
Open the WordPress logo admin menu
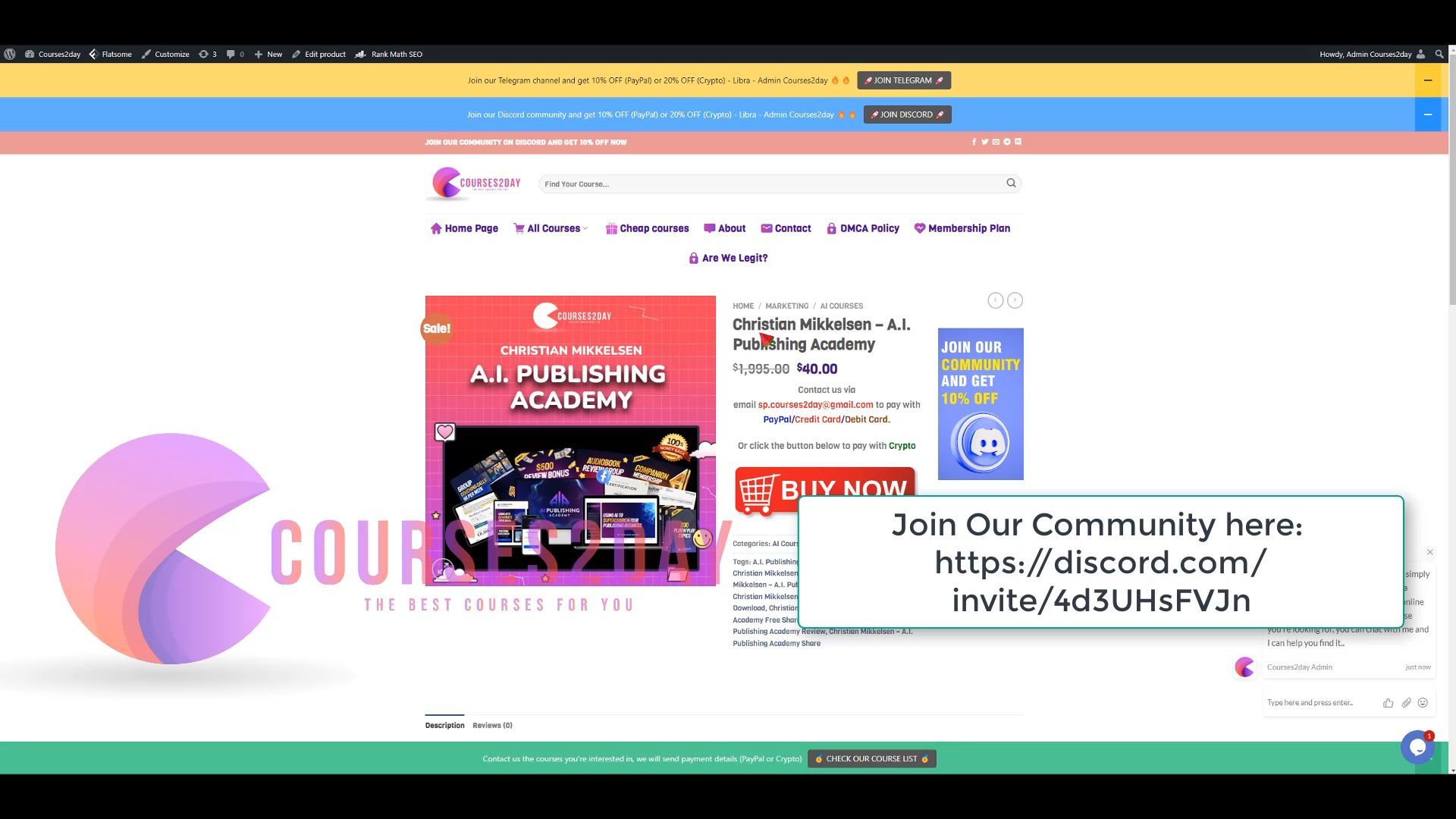tap(10, 54)
